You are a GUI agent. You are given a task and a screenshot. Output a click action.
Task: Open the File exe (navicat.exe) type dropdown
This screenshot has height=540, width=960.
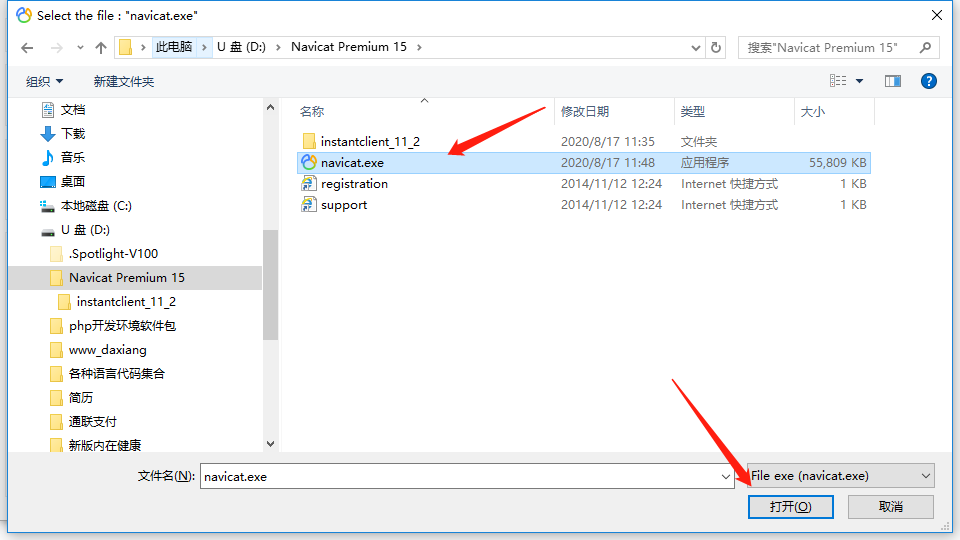(x=841, y=476)
